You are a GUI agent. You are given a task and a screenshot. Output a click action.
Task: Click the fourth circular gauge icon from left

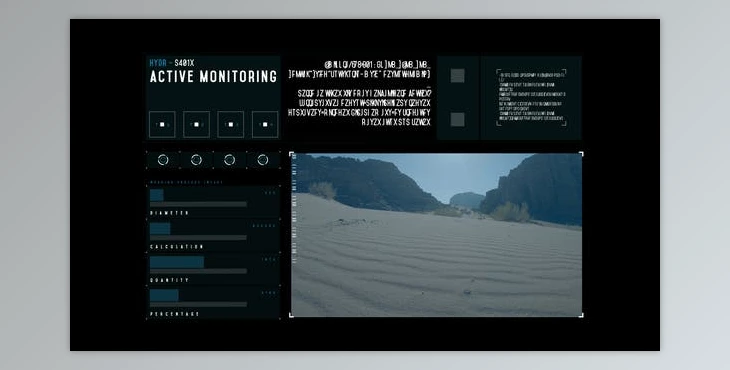click(263, 160)
